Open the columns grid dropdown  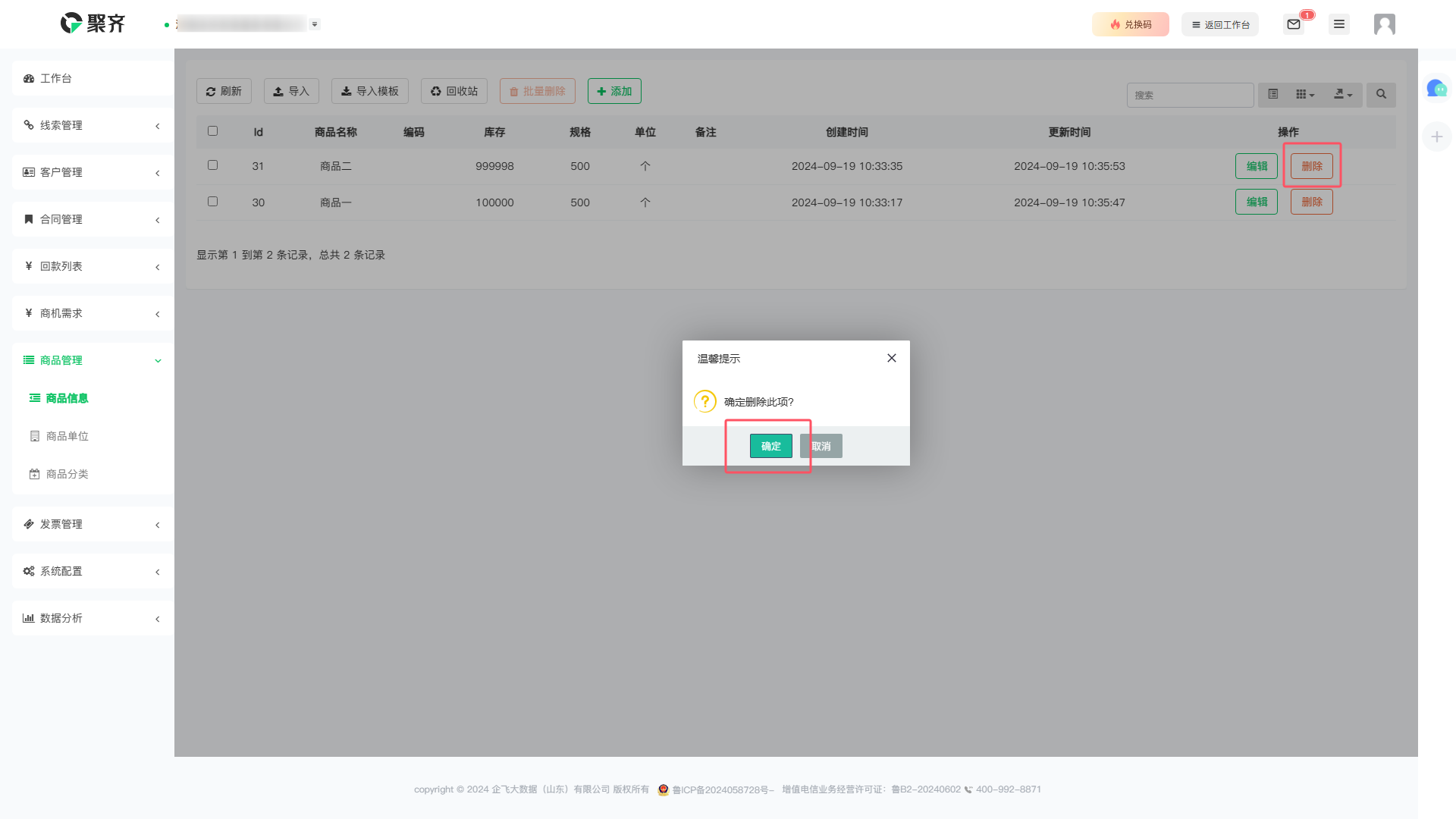(1305, 94)
